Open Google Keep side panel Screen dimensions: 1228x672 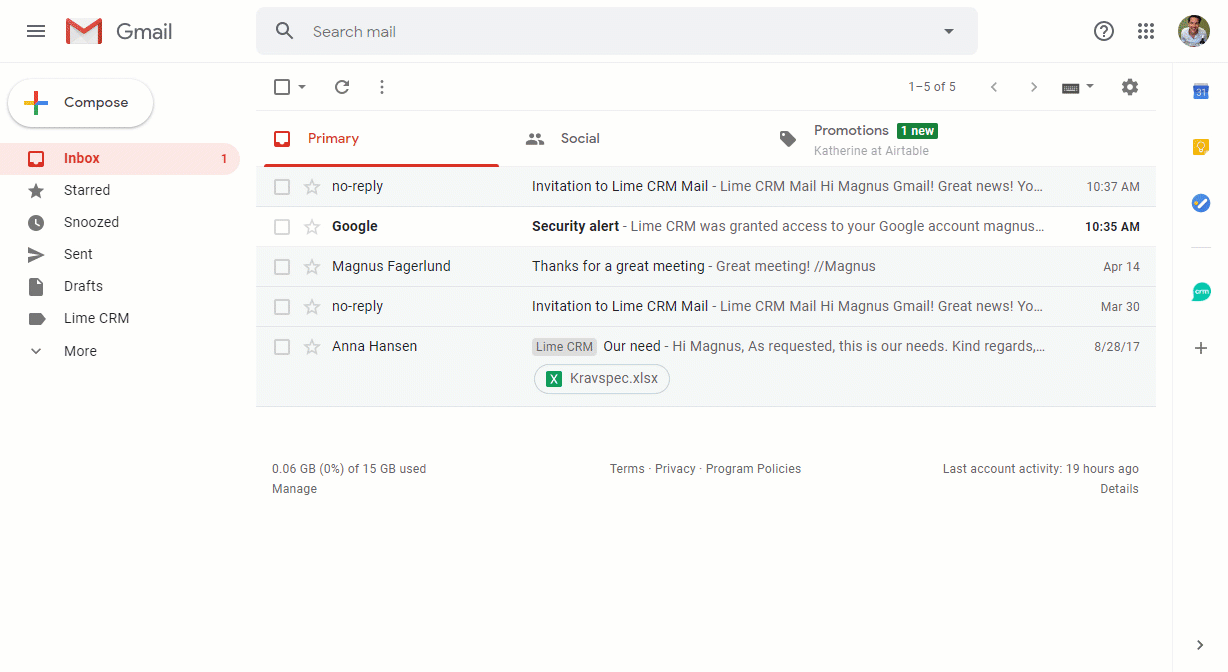click(1201, 148)
